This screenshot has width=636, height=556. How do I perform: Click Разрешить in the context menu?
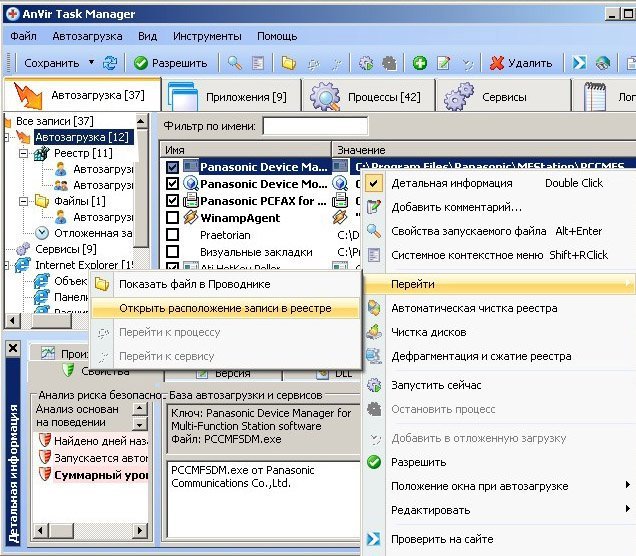click(499, 462)
